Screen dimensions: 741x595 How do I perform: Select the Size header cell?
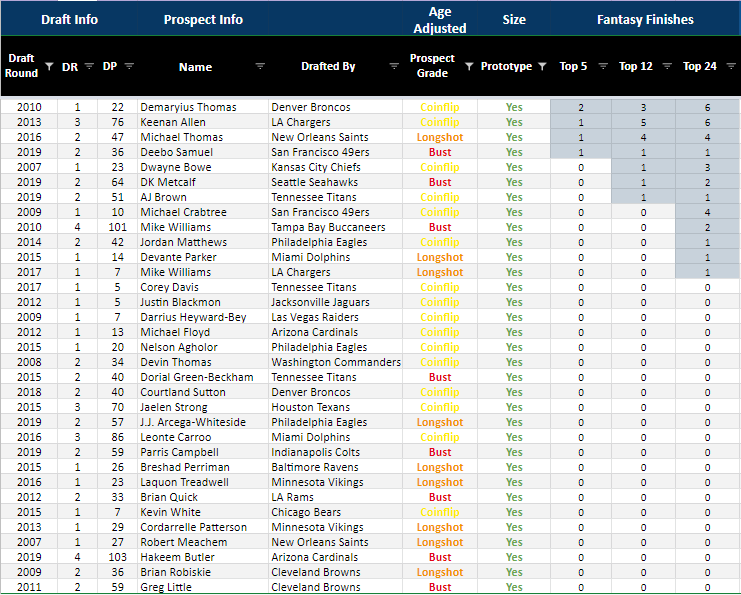[514, 19]
